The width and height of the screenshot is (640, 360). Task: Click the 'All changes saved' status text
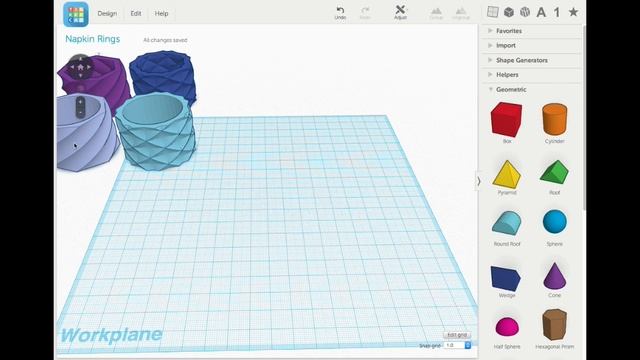click(165, 40)
